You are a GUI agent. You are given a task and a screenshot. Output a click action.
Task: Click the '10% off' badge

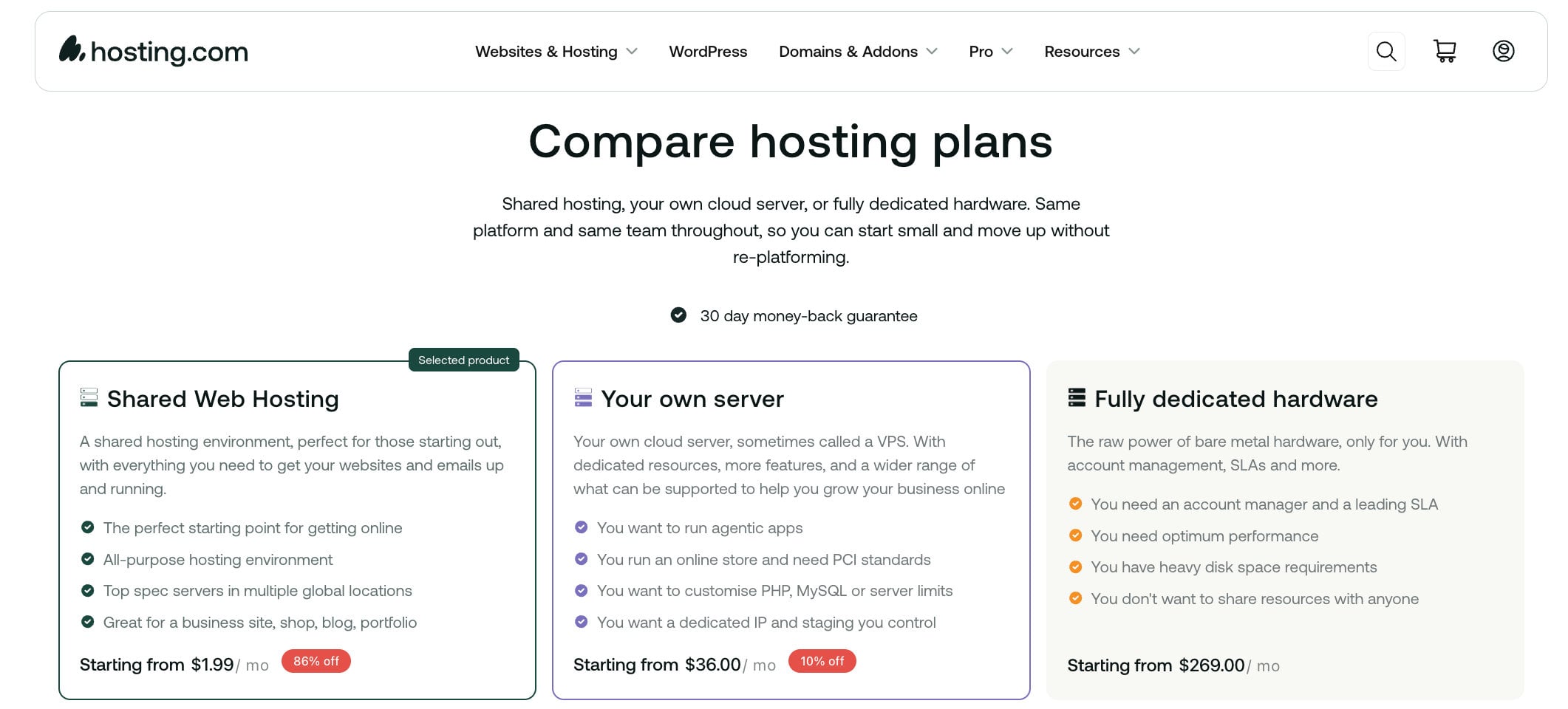click(822, 661)
